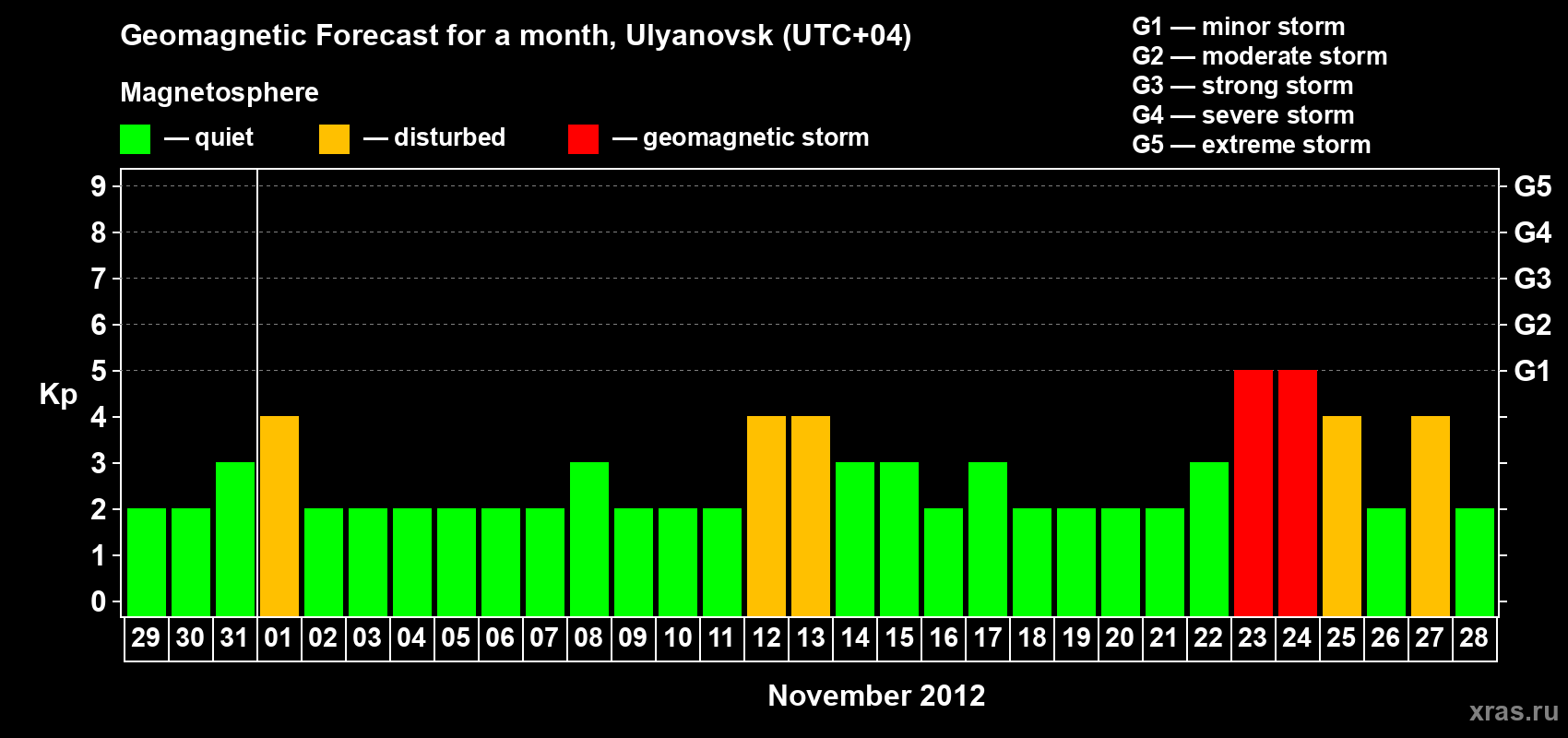Click the Magnetosphere heading
The width and height of the screenshot is (1568, 738).
pyautogui.click(x=220, y=93)
